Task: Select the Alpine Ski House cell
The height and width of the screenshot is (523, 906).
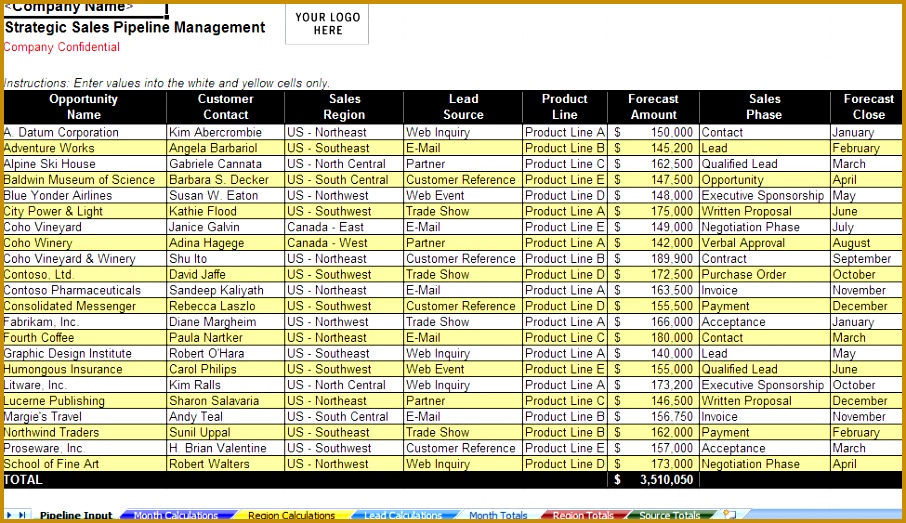Action: pyautogui.click(x=85, y=164)
